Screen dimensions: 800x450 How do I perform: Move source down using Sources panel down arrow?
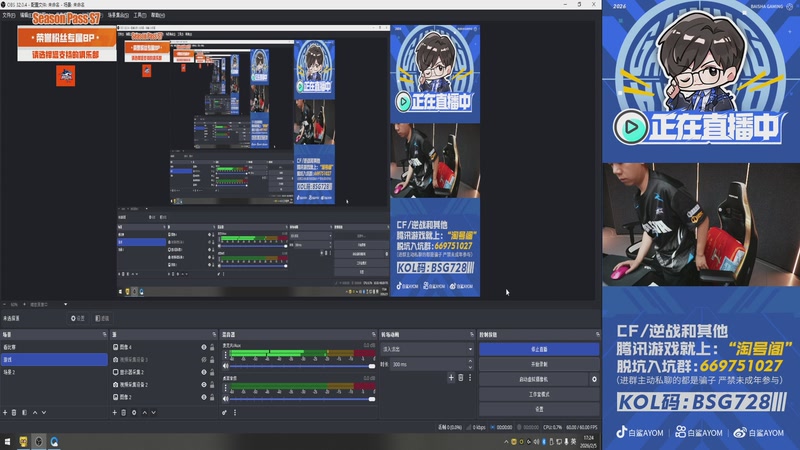tap(154, 412)
